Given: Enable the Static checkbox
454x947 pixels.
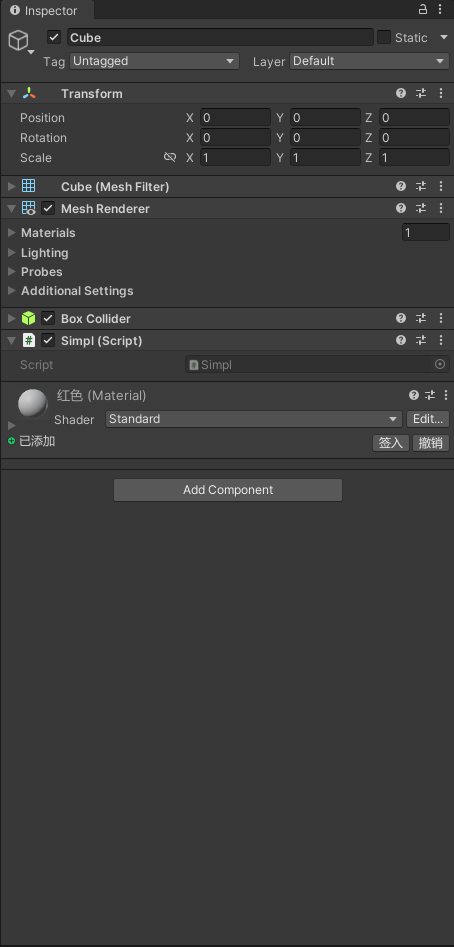Looking at the screenshot, I should click(384, 37).
